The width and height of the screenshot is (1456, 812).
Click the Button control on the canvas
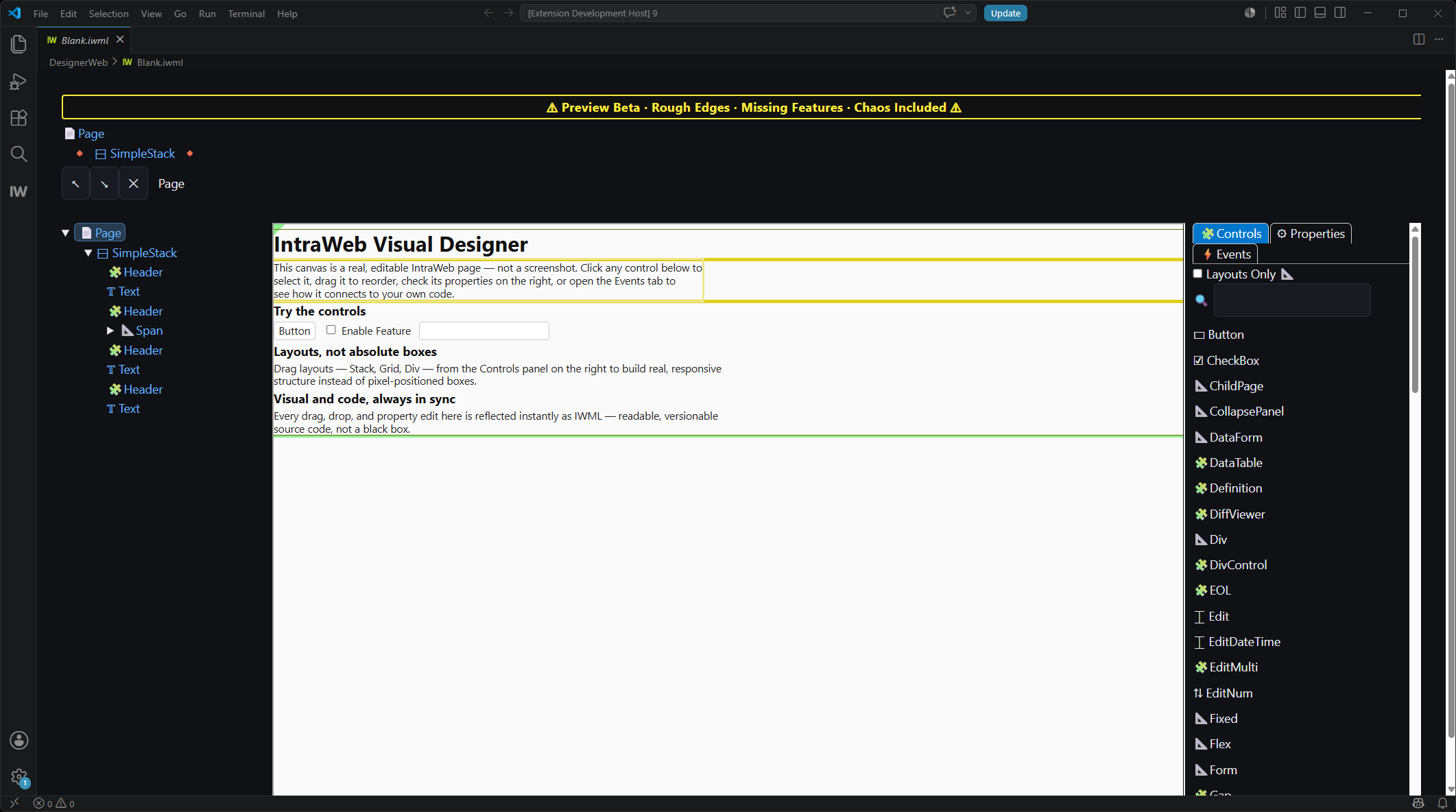pyautogui.click(x=295, y=331)
